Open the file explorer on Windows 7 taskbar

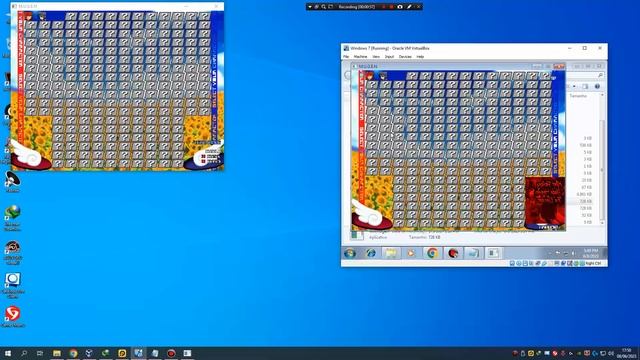click(391, 253)
